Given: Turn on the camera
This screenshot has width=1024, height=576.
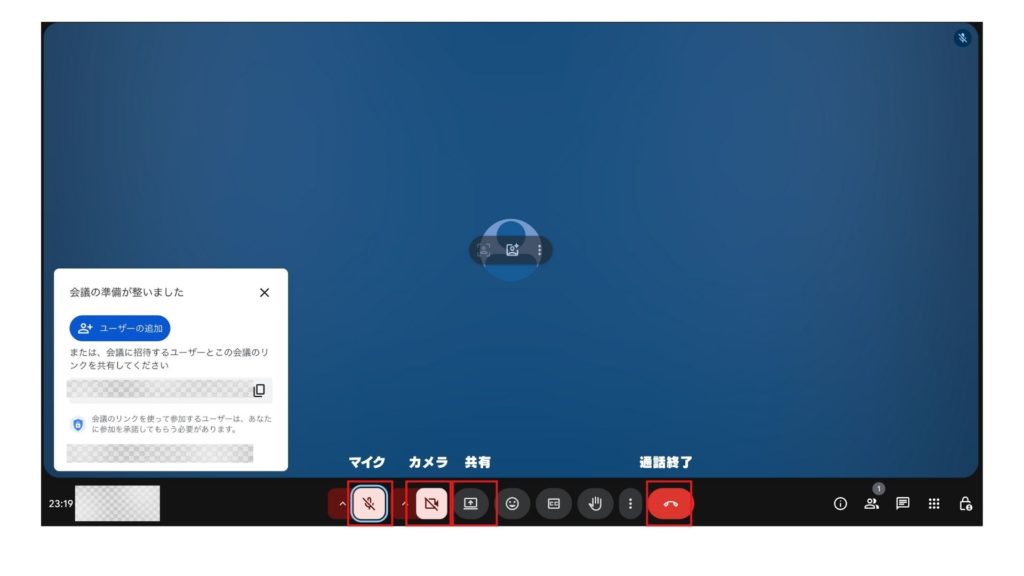Looking at the screenshot, I should tap(431, 504).
